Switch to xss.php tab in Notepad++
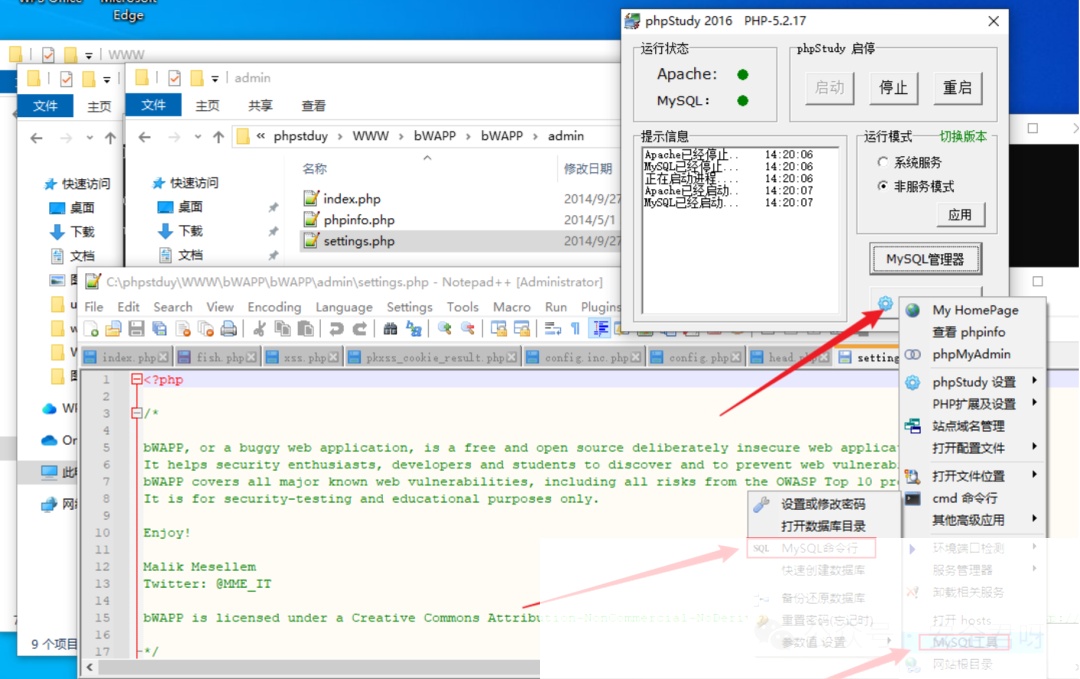 [302, 357]
